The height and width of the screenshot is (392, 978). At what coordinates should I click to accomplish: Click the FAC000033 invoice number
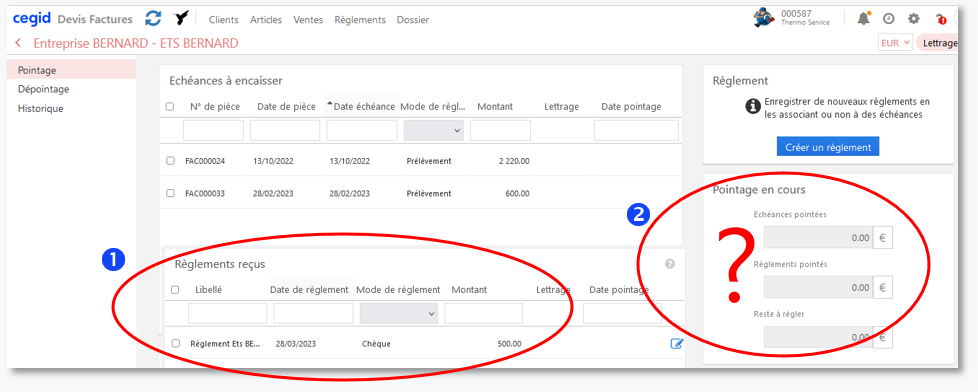click(x=205, y=194)
